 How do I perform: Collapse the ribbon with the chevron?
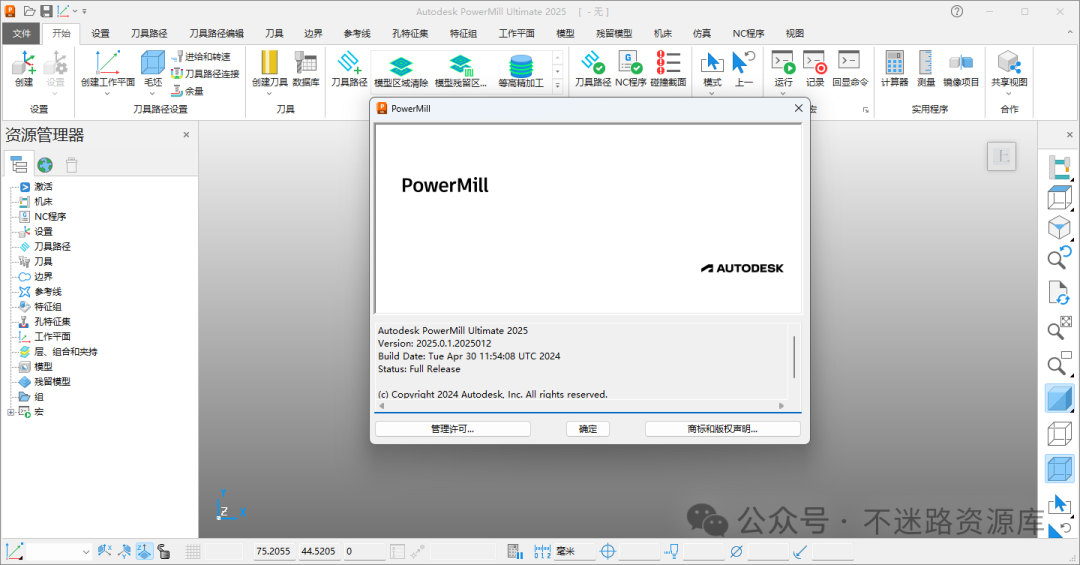1070,32
